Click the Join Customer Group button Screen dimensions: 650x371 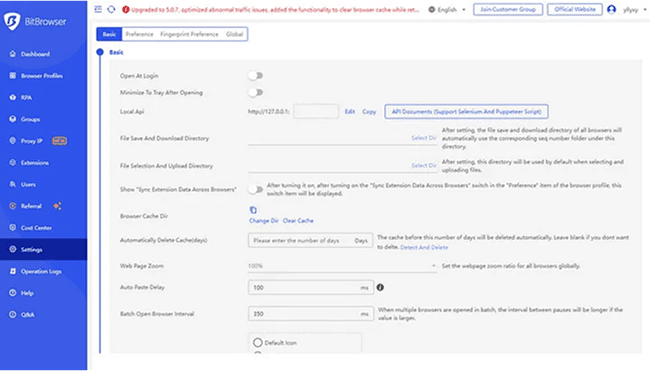pyautogui.click(x=508, y=9)
